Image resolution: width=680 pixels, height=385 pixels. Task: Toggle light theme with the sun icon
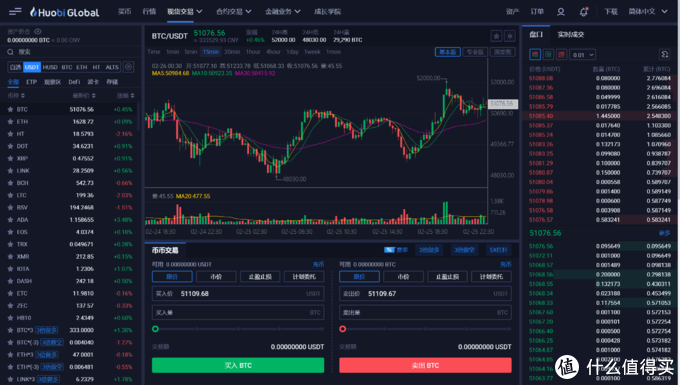[510, 36]
